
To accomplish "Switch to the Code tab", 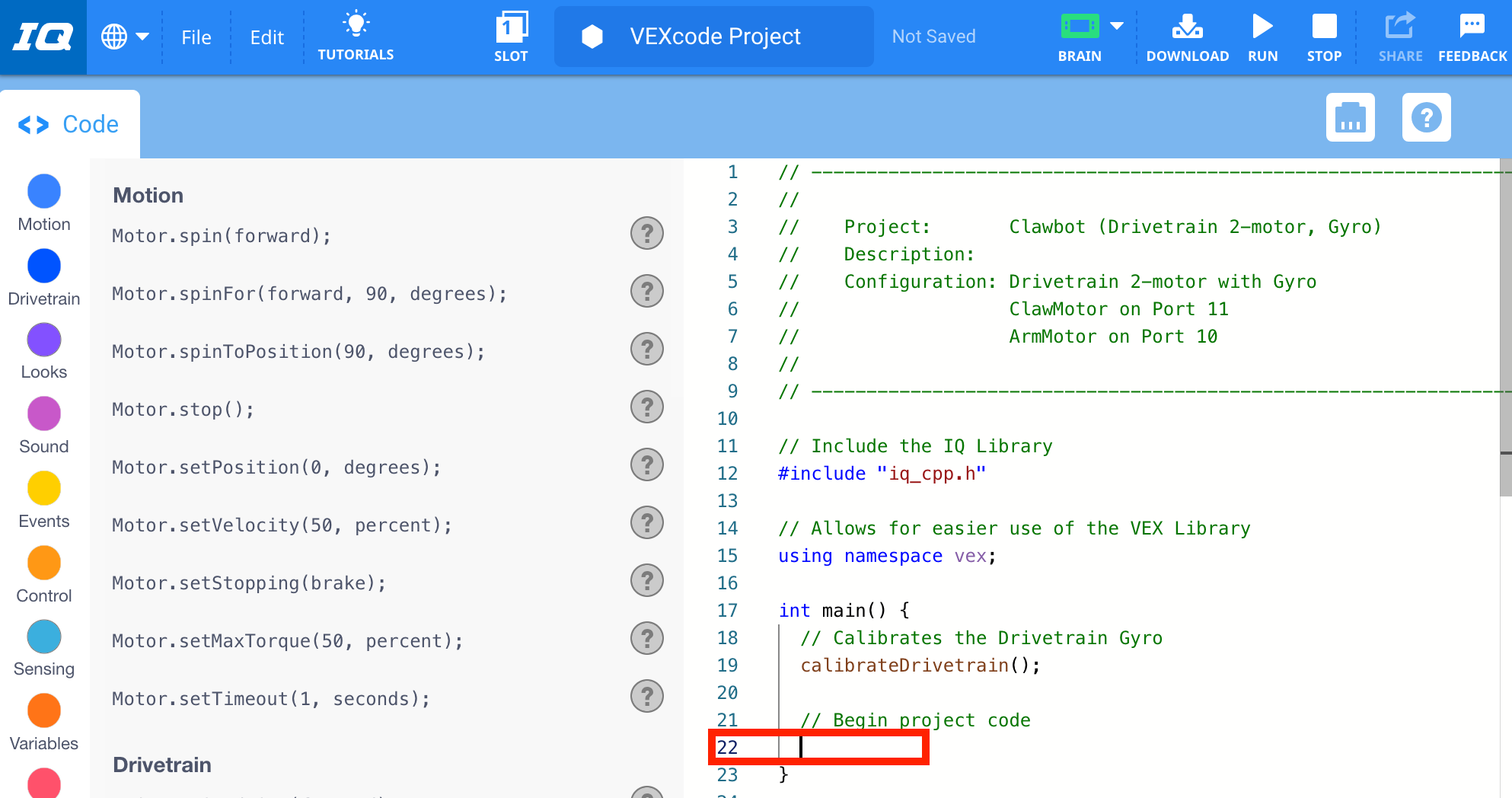I will tap(69, 123).
